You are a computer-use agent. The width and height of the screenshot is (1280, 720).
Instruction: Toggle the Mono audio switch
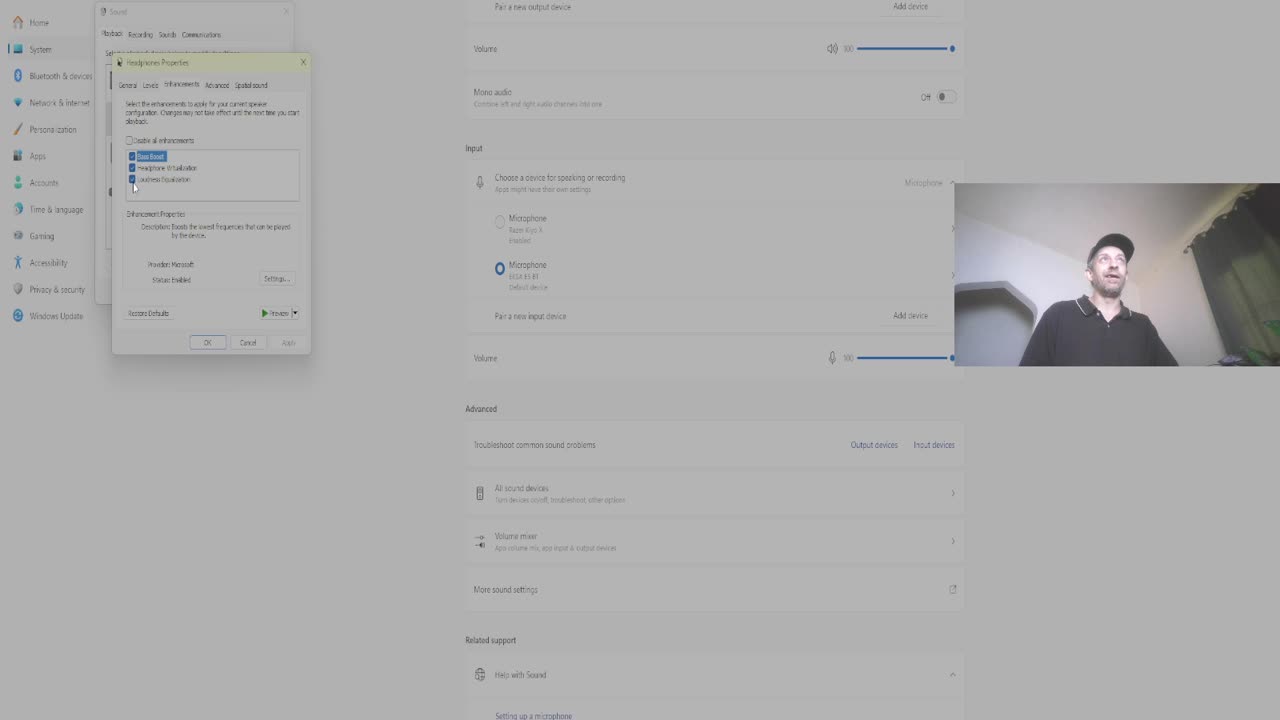pyautogui.click(x=945, y=97)
